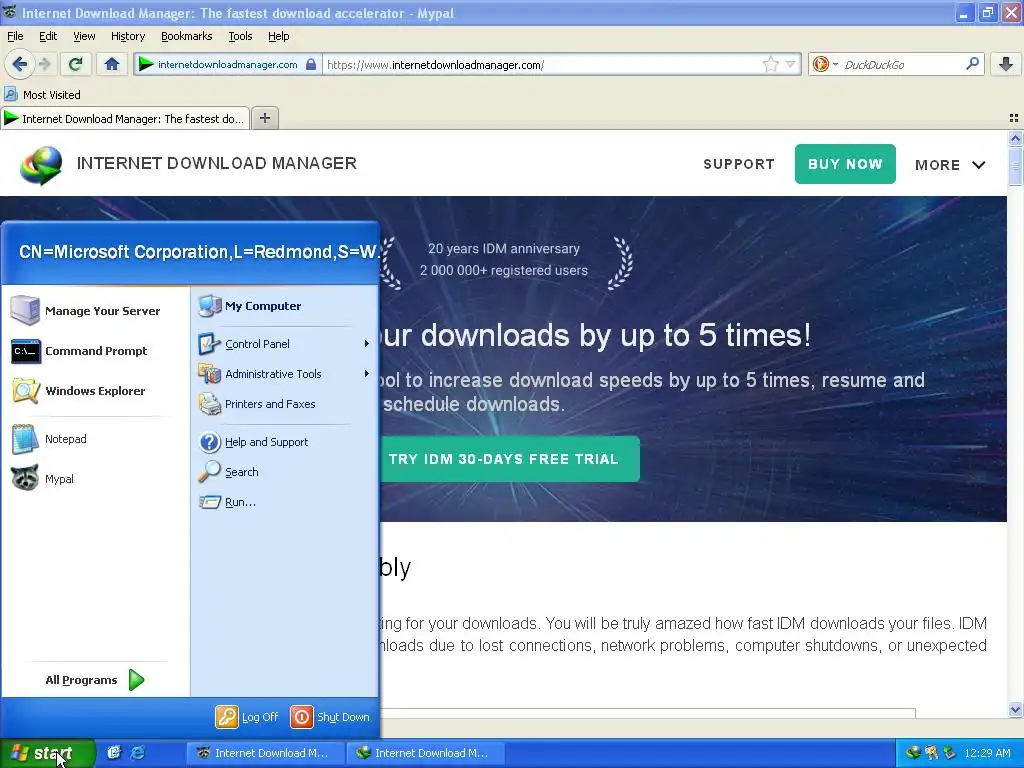
Task: Open the View menu
Action: pyautogui.click(x=84, y=36)
